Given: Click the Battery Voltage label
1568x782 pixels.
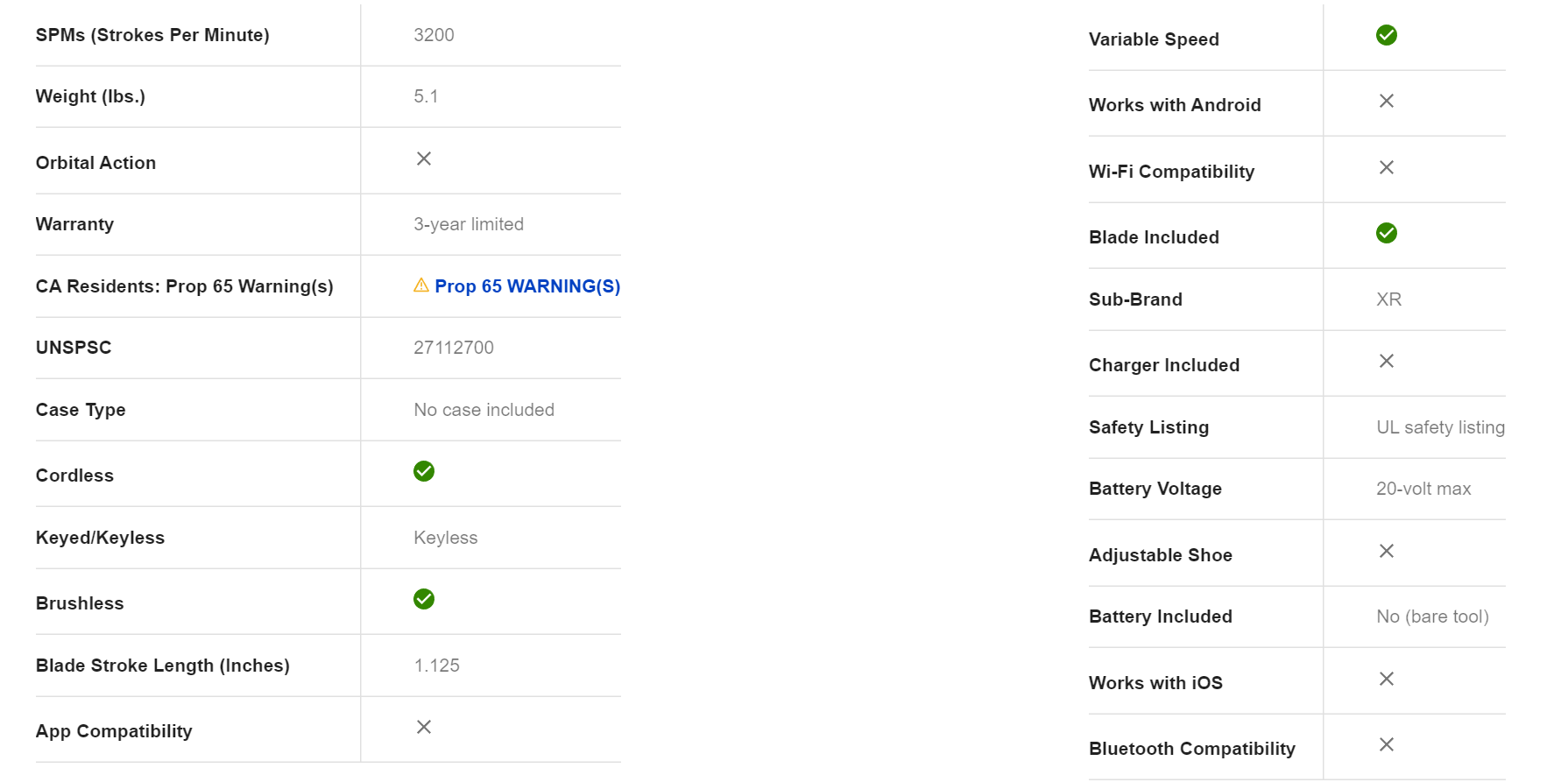Looking at the screenshot, I should pyautogui.click(x=1155, y=489).
